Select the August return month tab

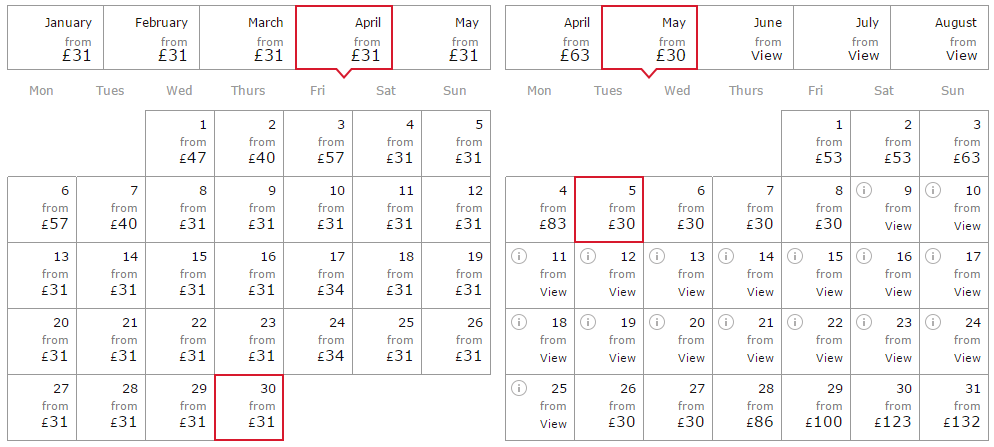pos(939,38)
